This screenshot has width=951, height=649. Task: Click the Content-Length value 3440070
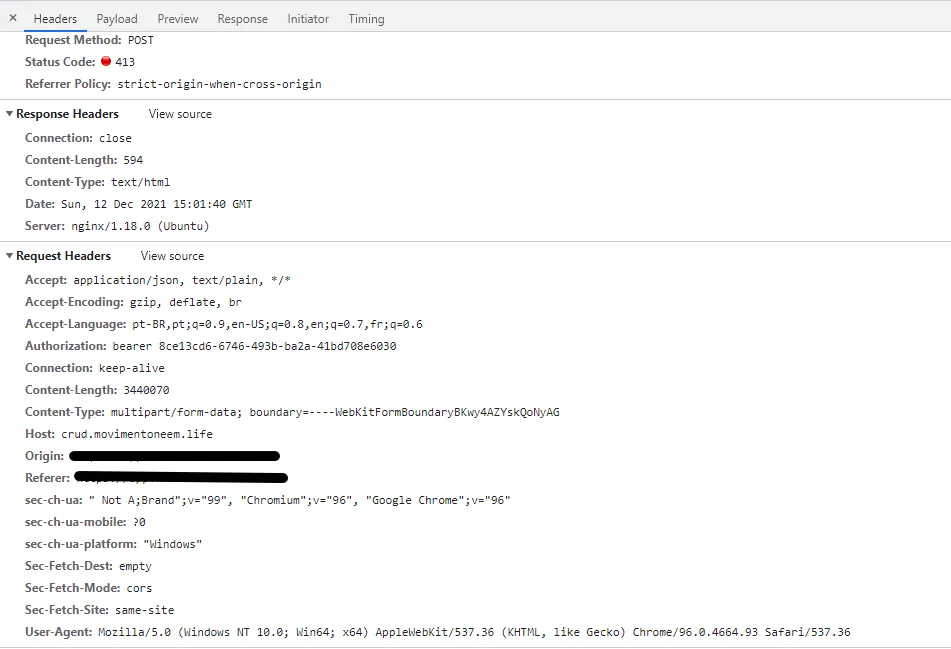[x=146, y=390]
